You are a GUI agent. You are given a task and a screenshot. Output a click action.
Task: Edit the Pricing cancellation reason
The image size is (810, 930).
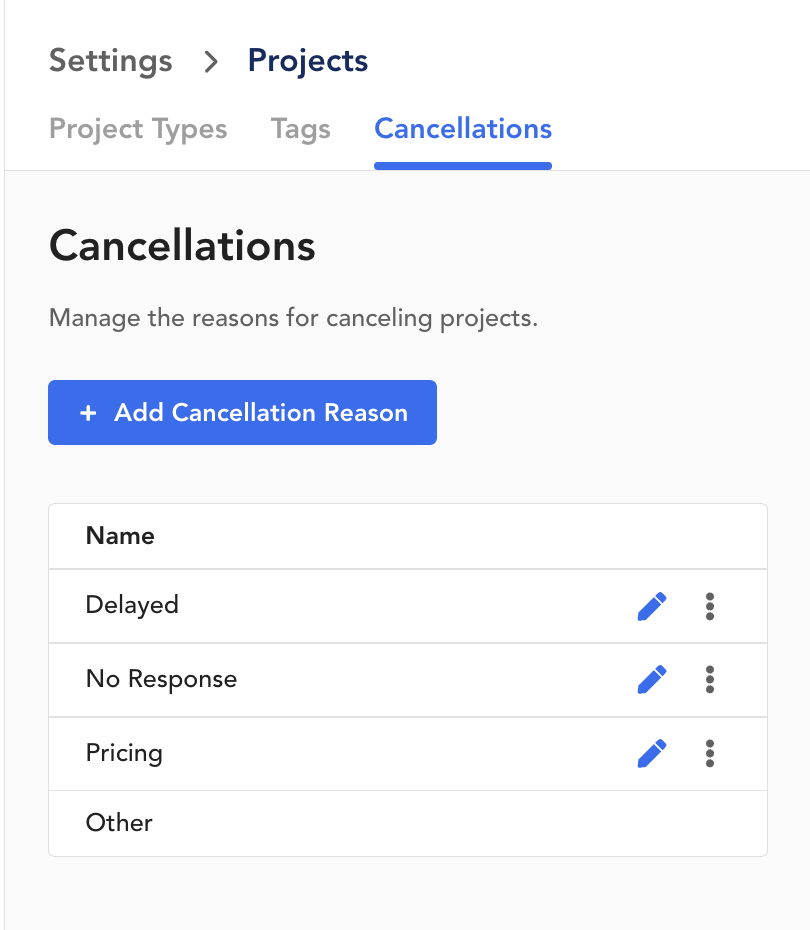[652, 753]
